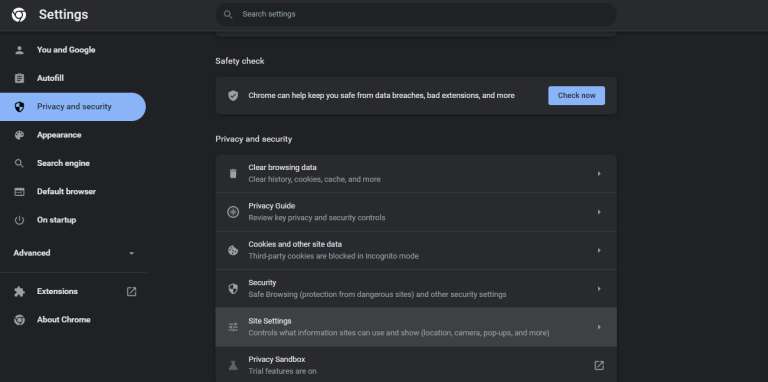This screenshot has height=382, width=768.
Task: Click the sliders icon for Site Settings
Action: click(233, 327)
